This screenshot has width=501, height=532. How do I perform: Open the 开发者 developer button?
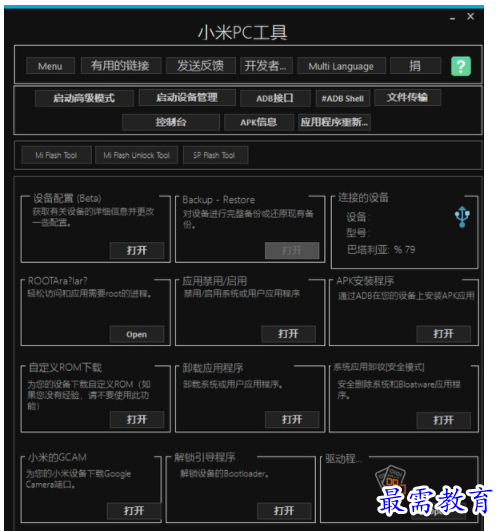point(266,65)
